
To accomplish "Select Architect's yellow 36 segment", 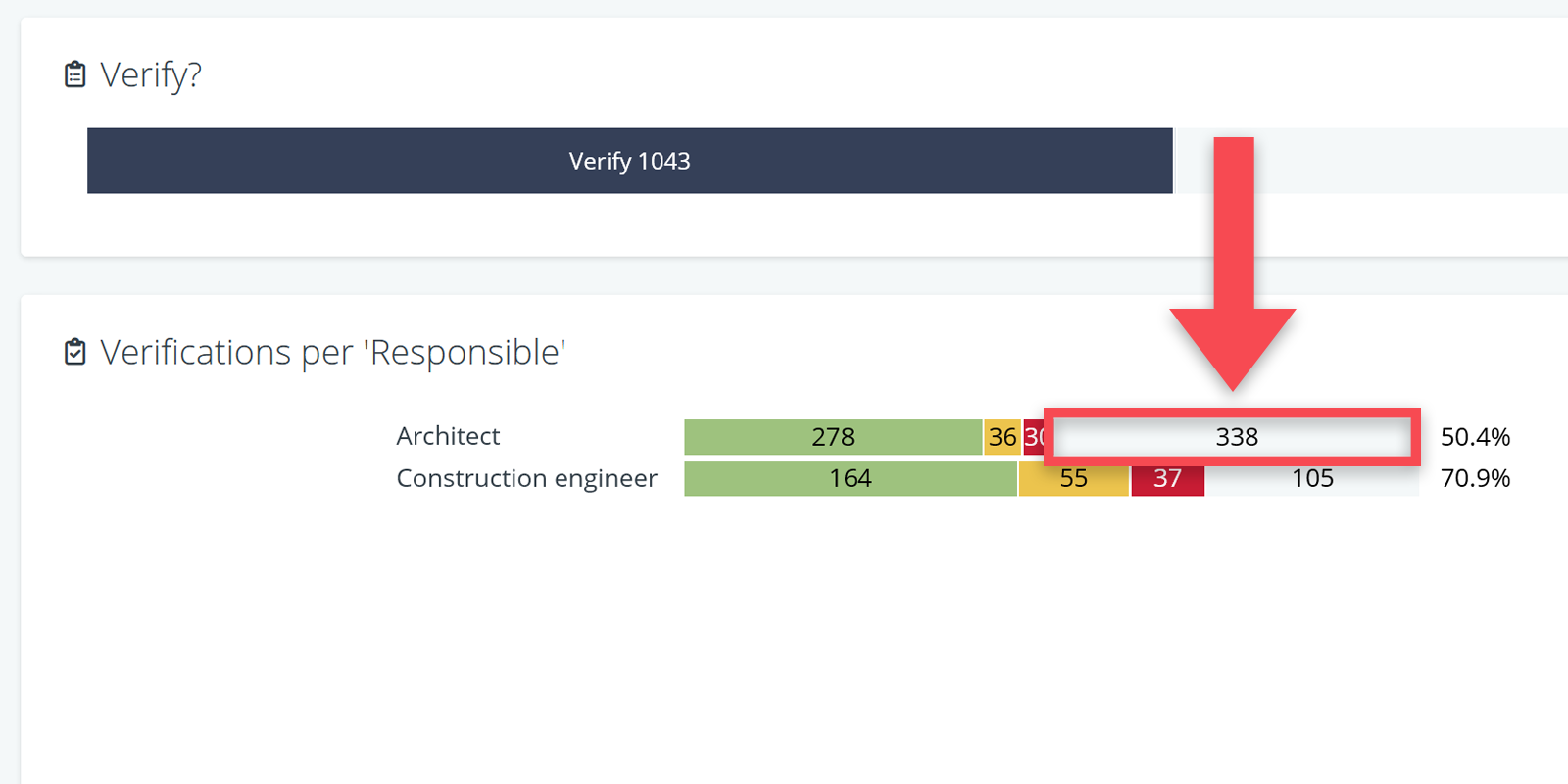I will point(1002,437).
